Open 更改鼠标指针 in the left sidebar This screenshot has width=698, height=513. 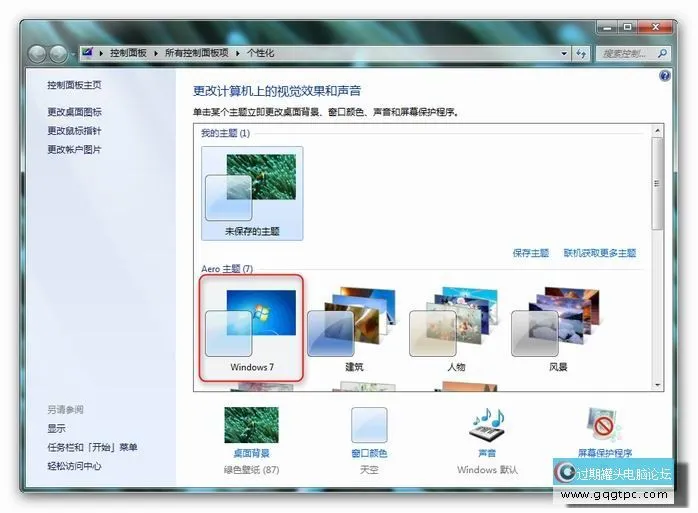pyautogui.click(x=74, y=131)
